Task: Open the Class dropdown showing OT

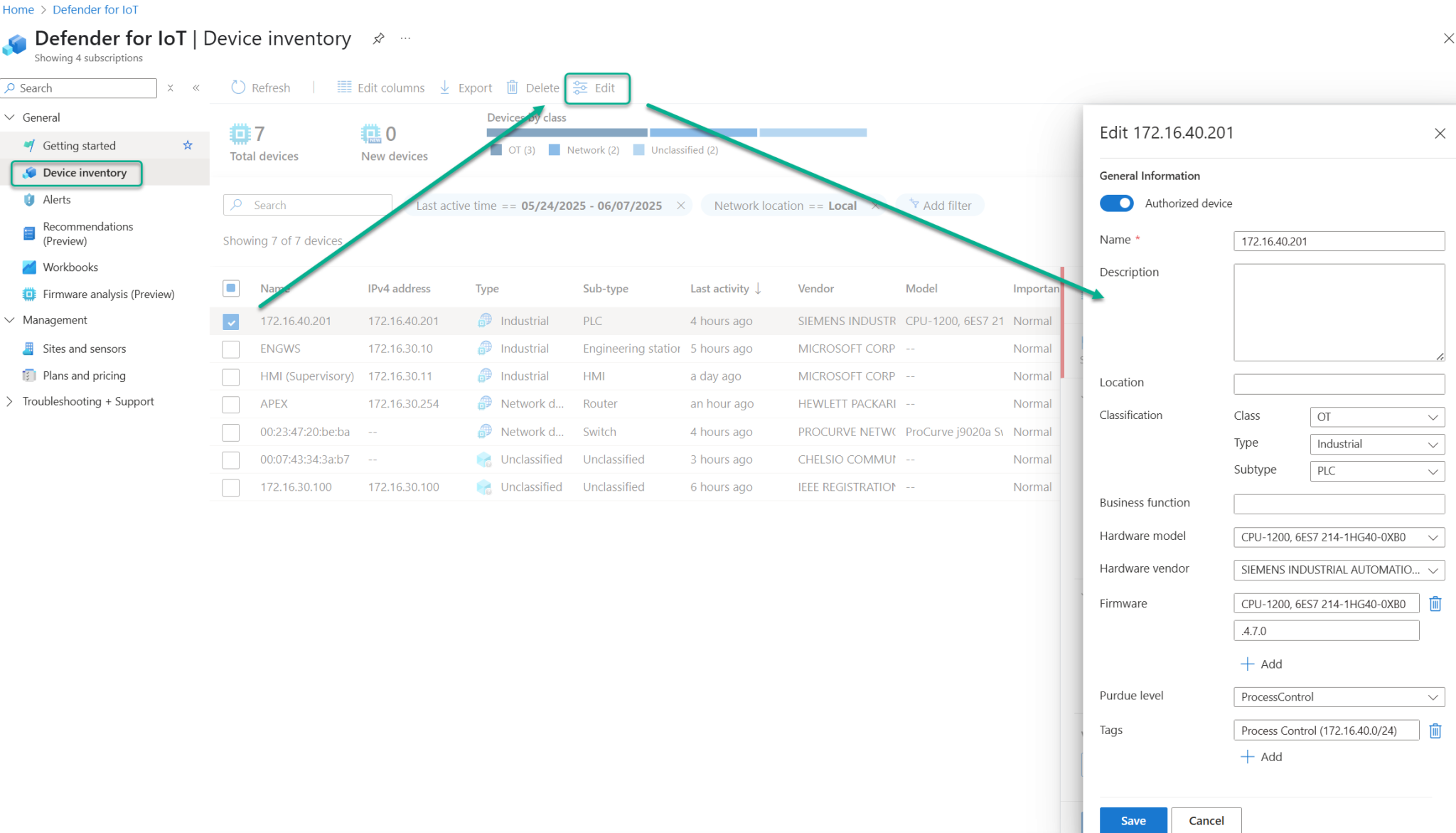Action: click(1376, 417)
